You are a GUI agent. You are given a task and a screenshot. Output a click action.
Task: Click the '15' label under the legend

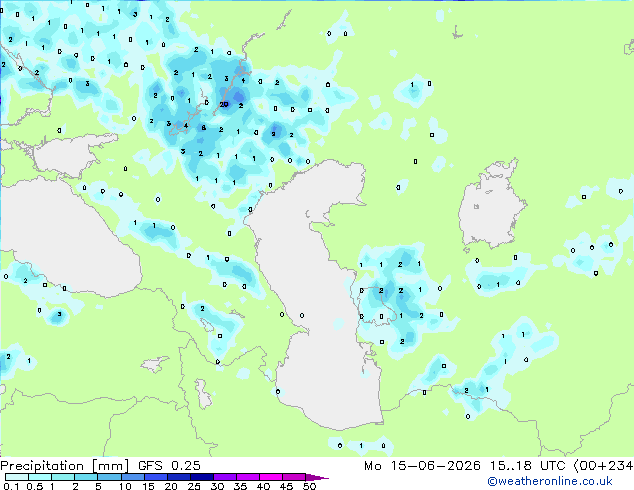(148, 486)
